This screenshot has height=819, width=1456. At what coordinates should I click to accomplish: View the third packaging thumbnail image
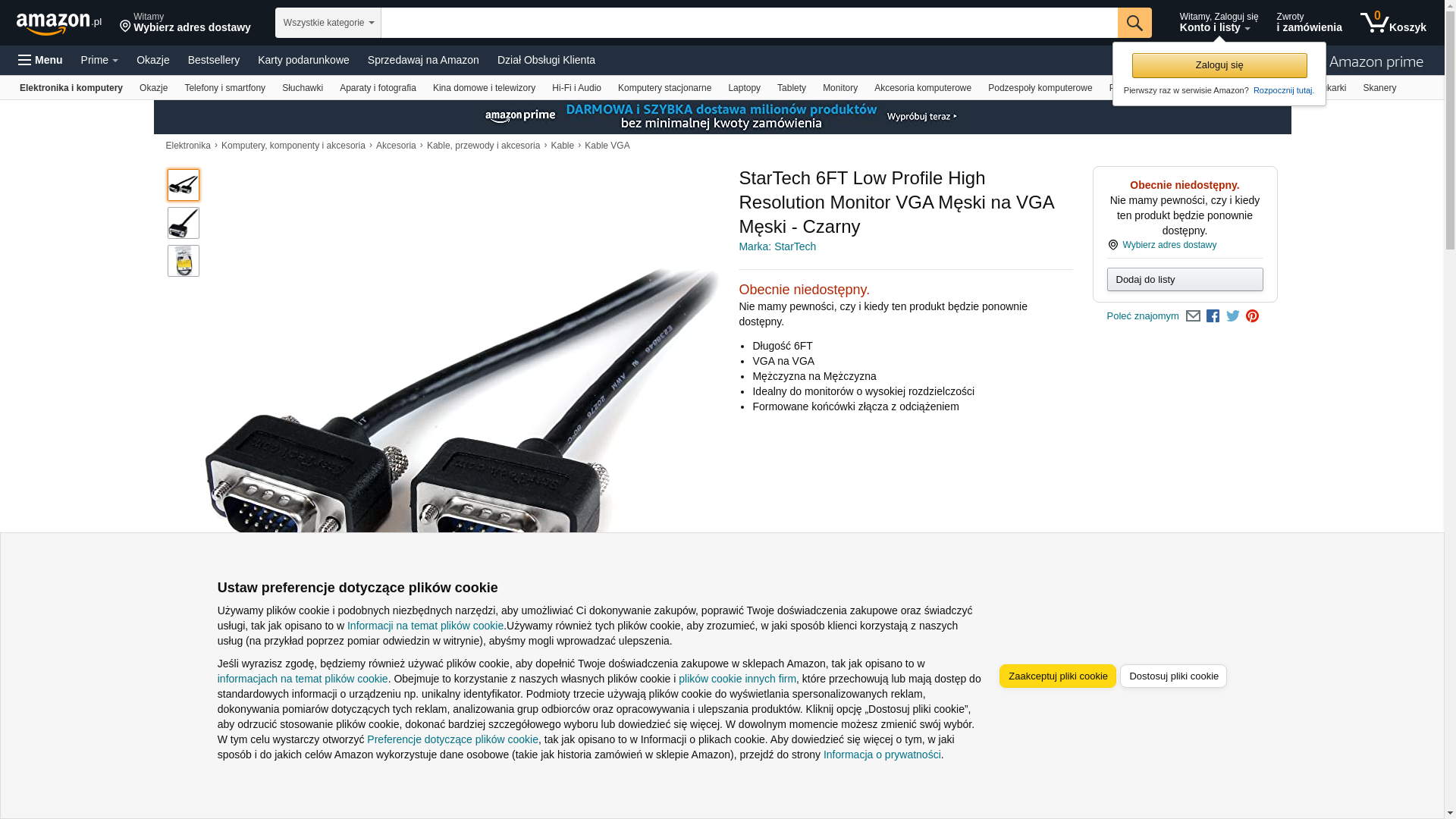click(x=184, y=261)
